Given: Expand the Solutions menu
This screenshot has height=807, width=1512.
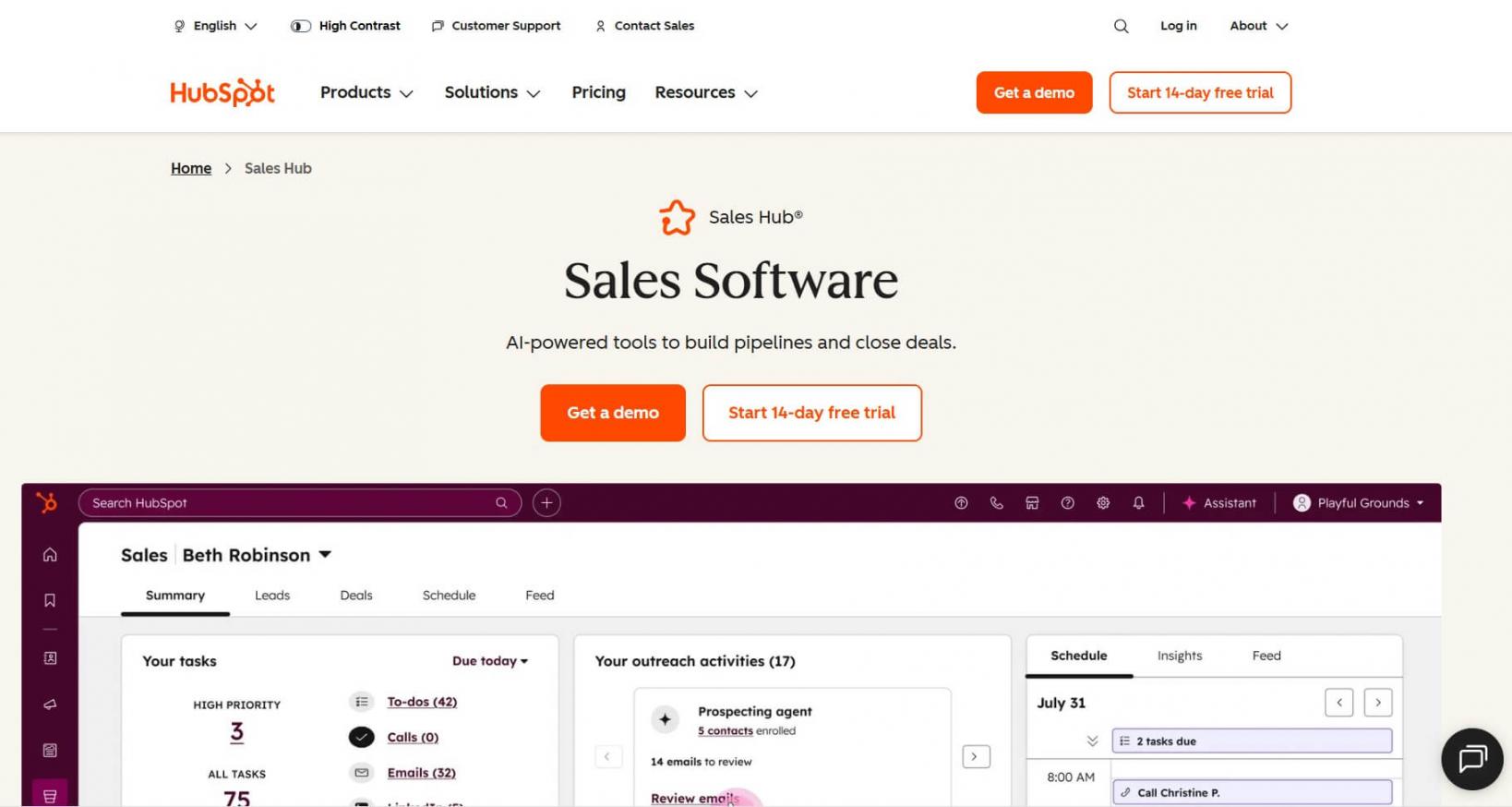Looking at the screenshot, I should 492,92.
